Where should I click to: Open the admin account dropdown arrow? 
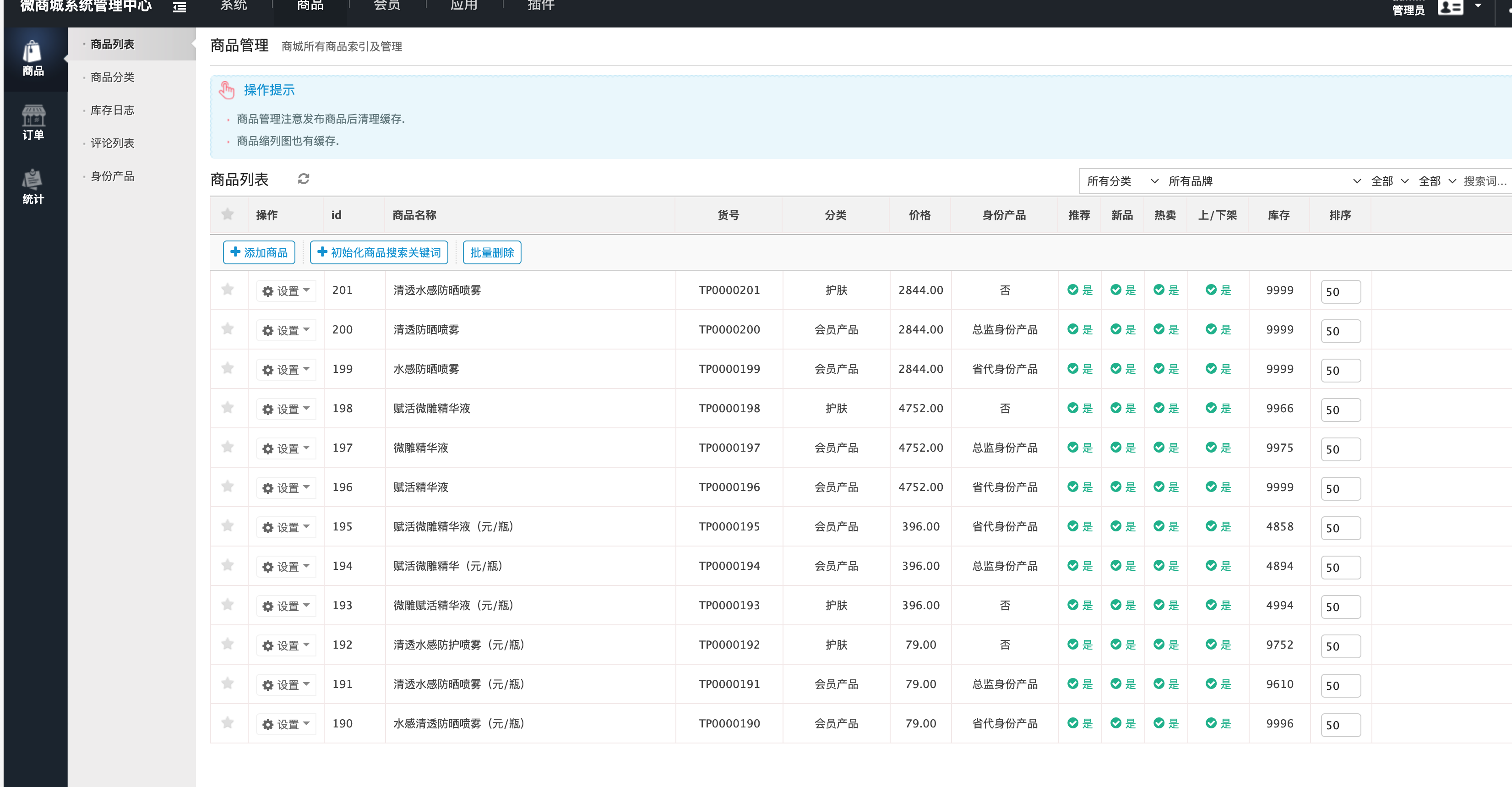point(1478,6)
